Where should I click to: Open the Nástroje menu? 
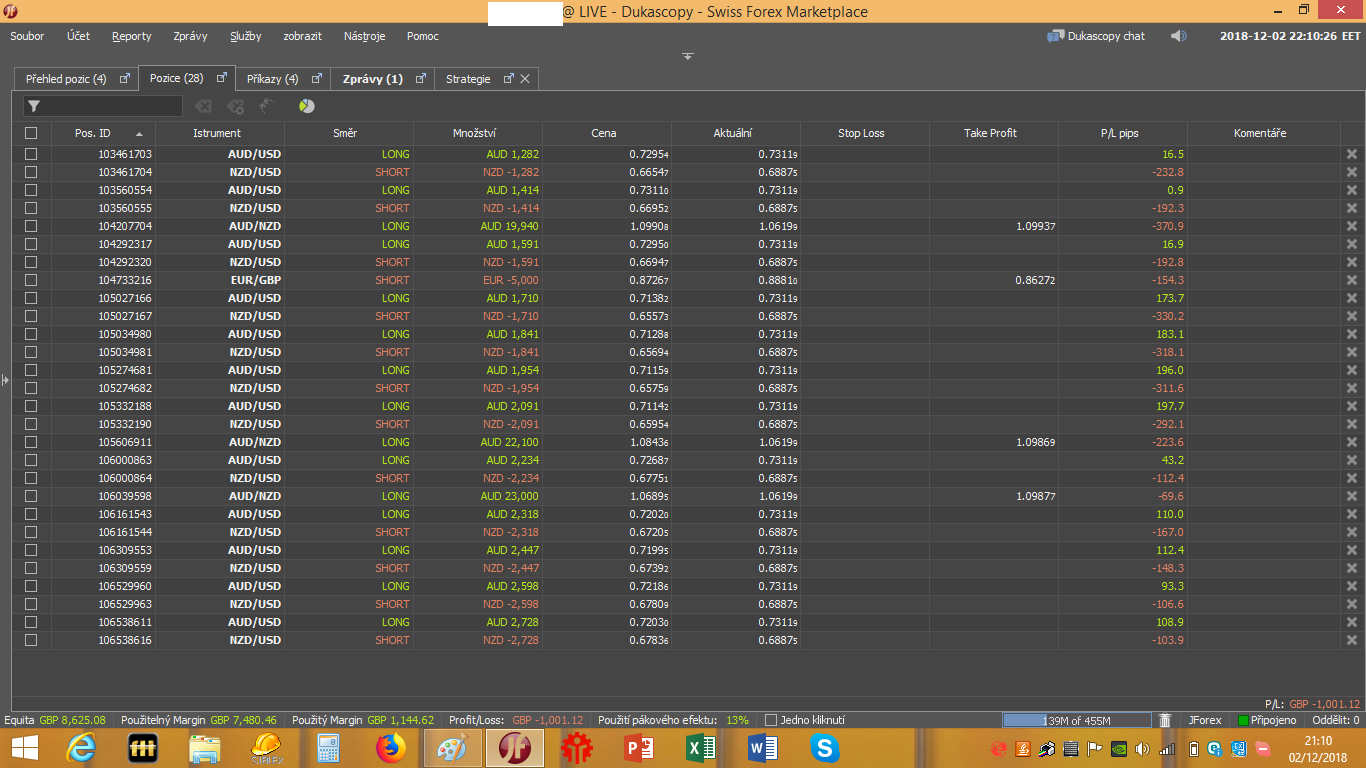pos(364,36)
